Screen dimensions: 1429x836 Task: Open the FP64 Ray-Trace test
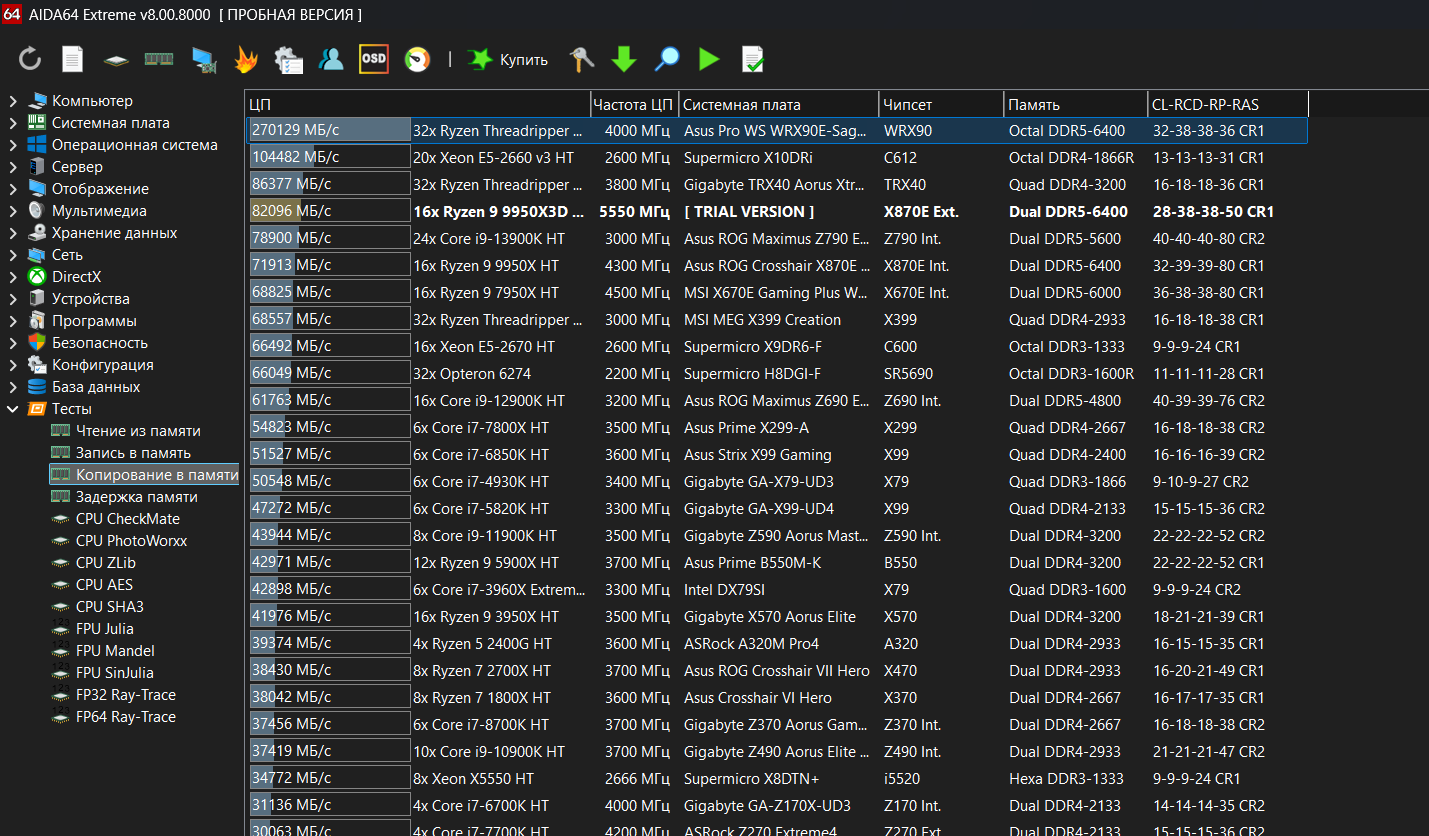pos(126,717)
